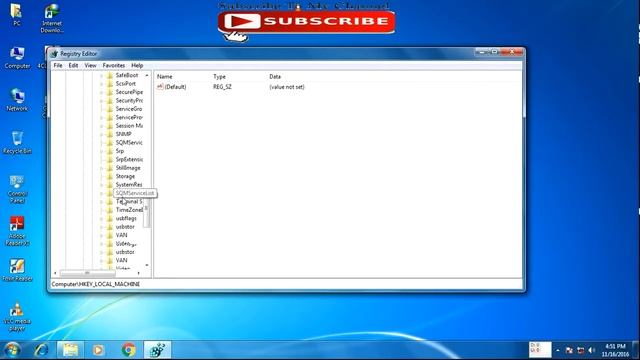
Task: Open the Edit menu
Action: 73,65
